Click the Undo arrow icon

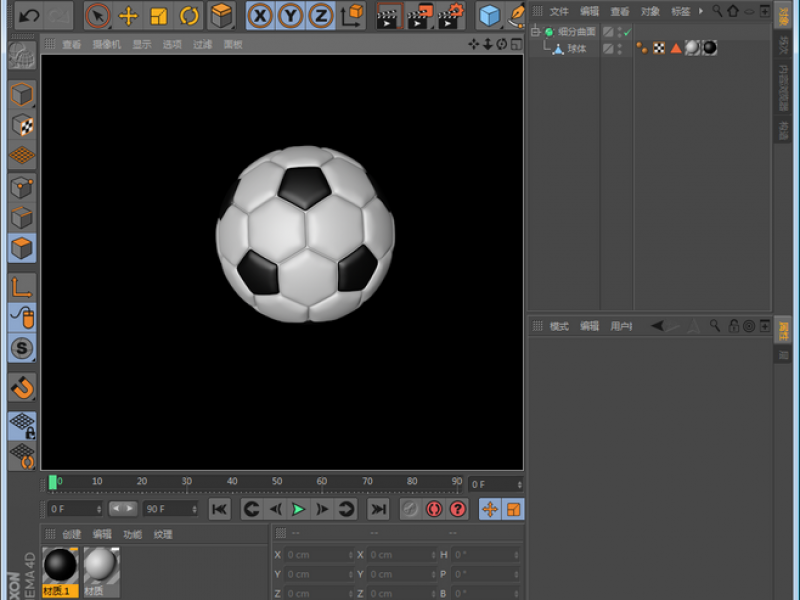[x=29, y=15]
